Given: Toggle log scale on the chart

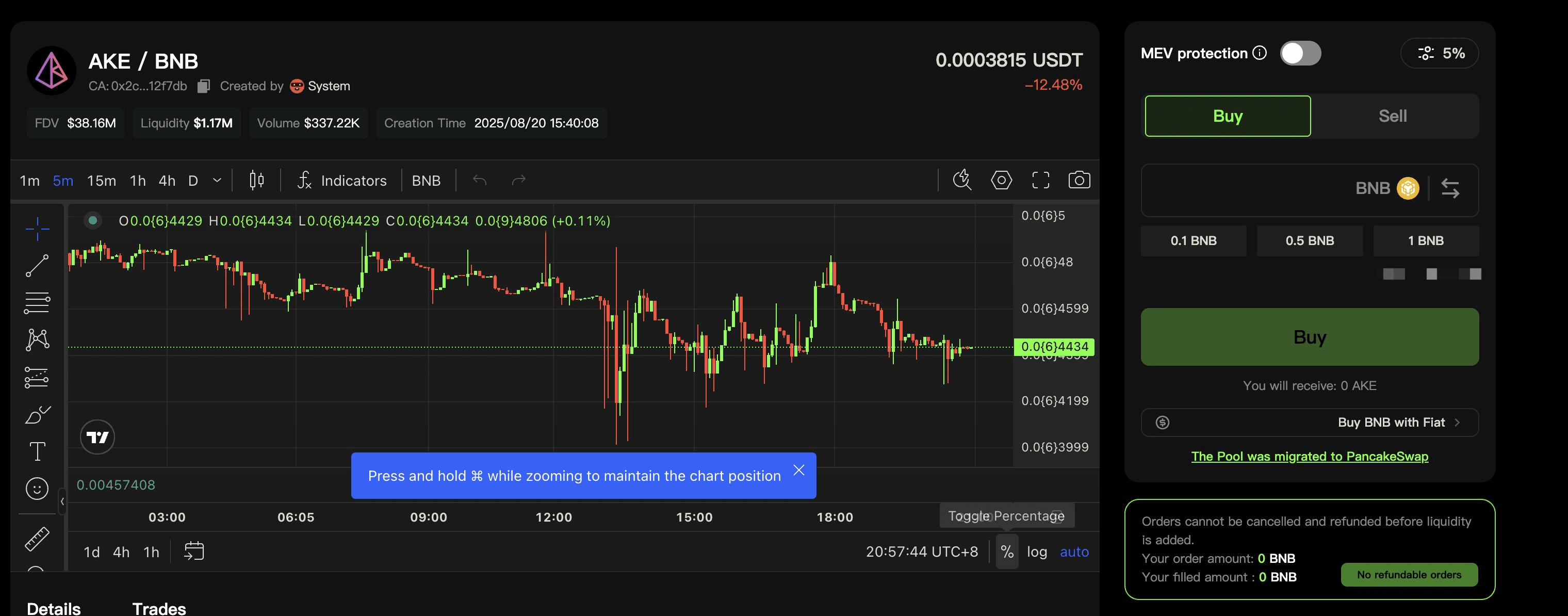Looking at the screenshot, I should 1037,552.
